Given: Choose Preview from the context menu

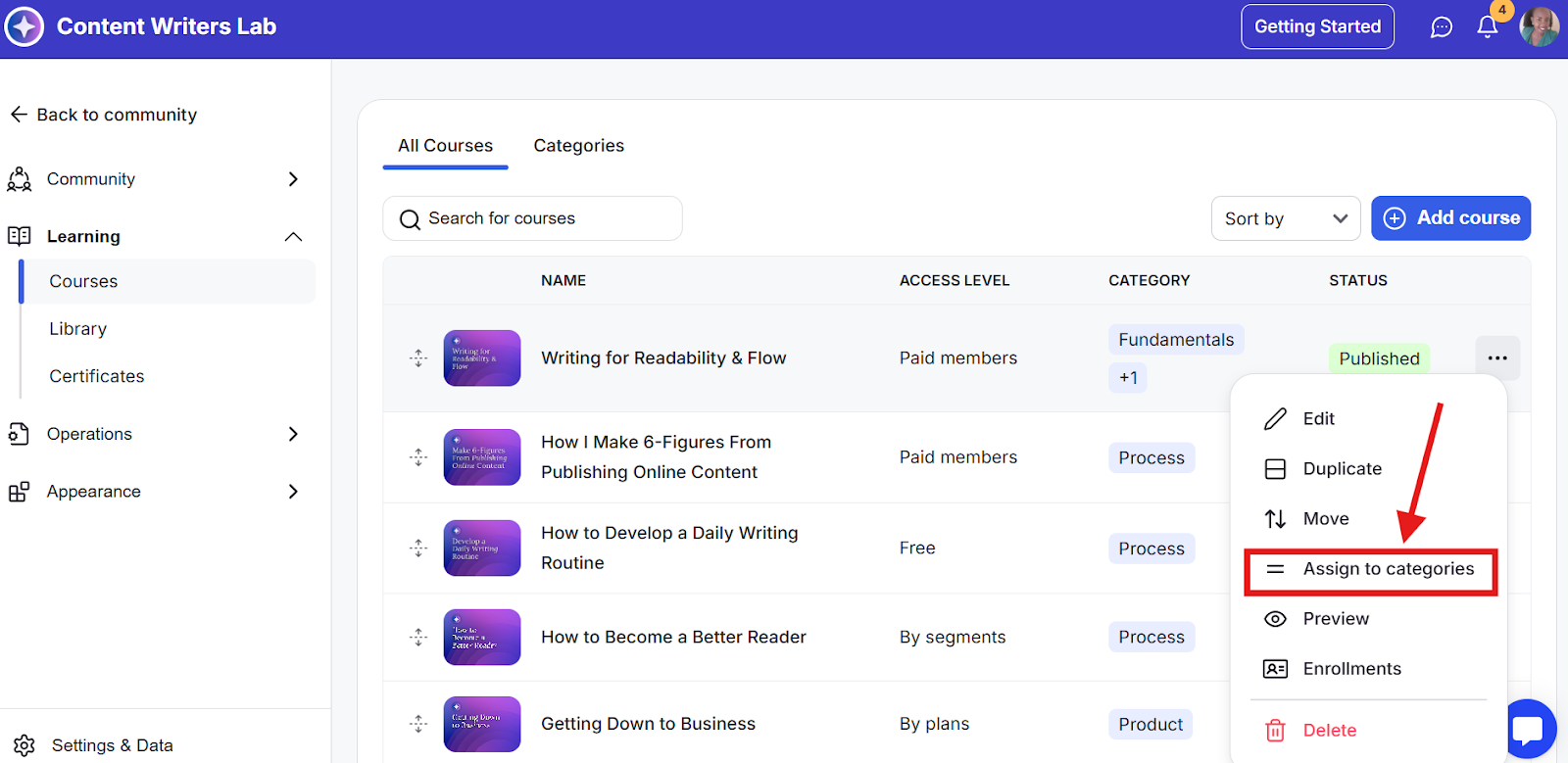Looking at the screenshot, I should pyautogui.click(x=1335, y=619).
